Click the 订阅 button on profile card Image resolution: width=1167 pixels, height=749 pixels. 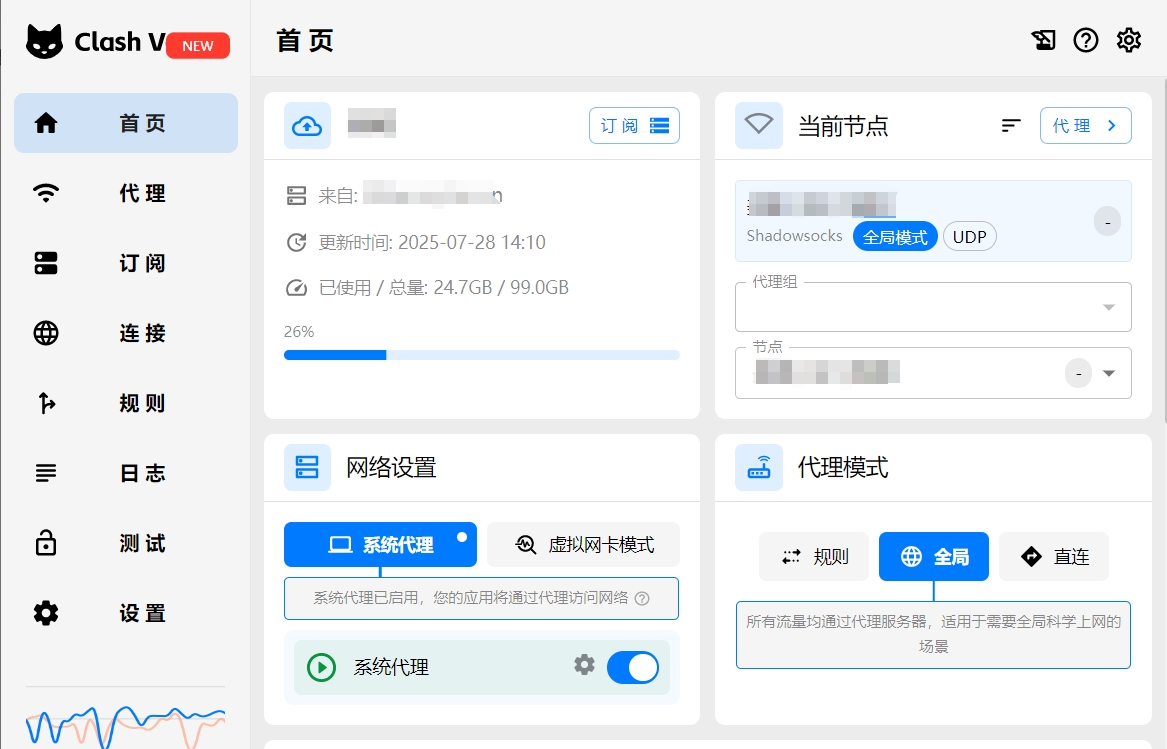tap(634, 126)
